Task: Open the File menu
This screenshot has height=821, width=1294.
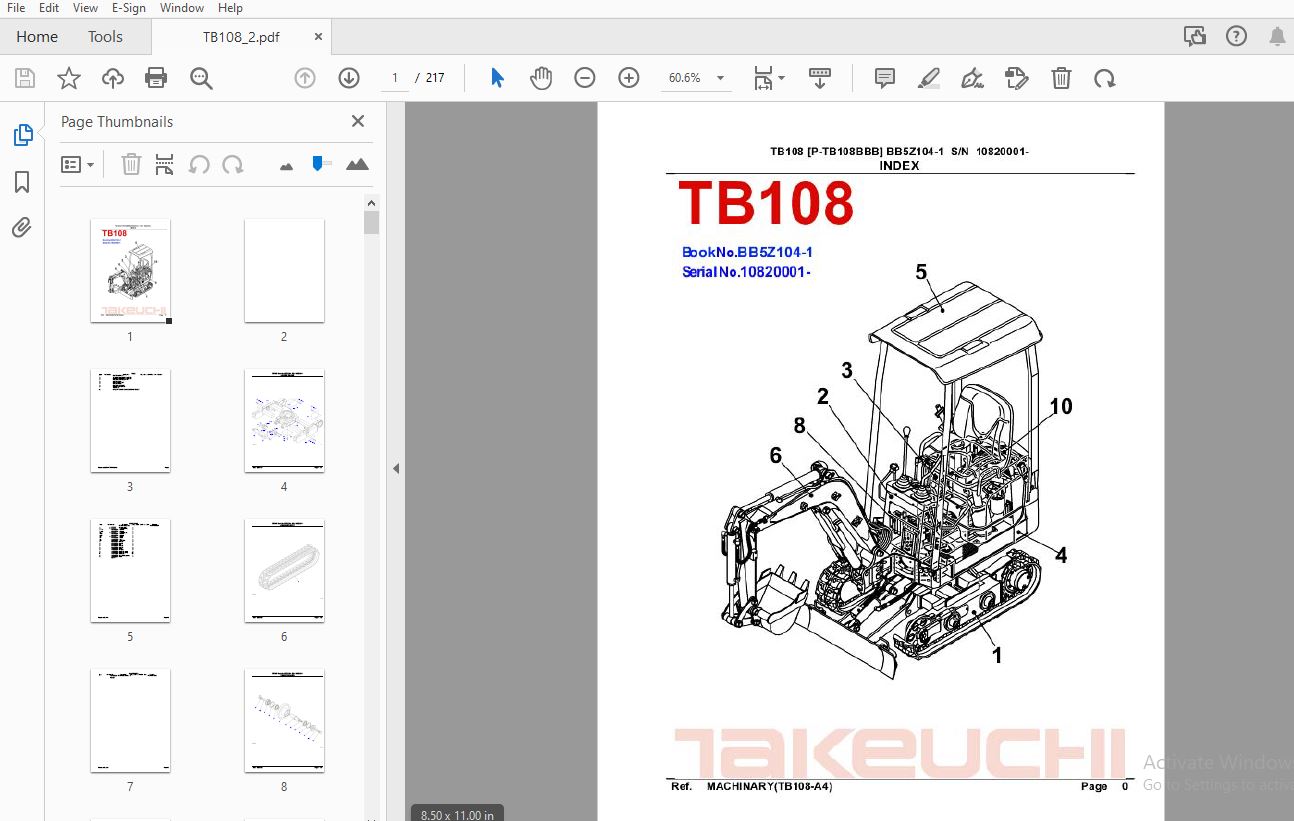Action: point(16,8)
